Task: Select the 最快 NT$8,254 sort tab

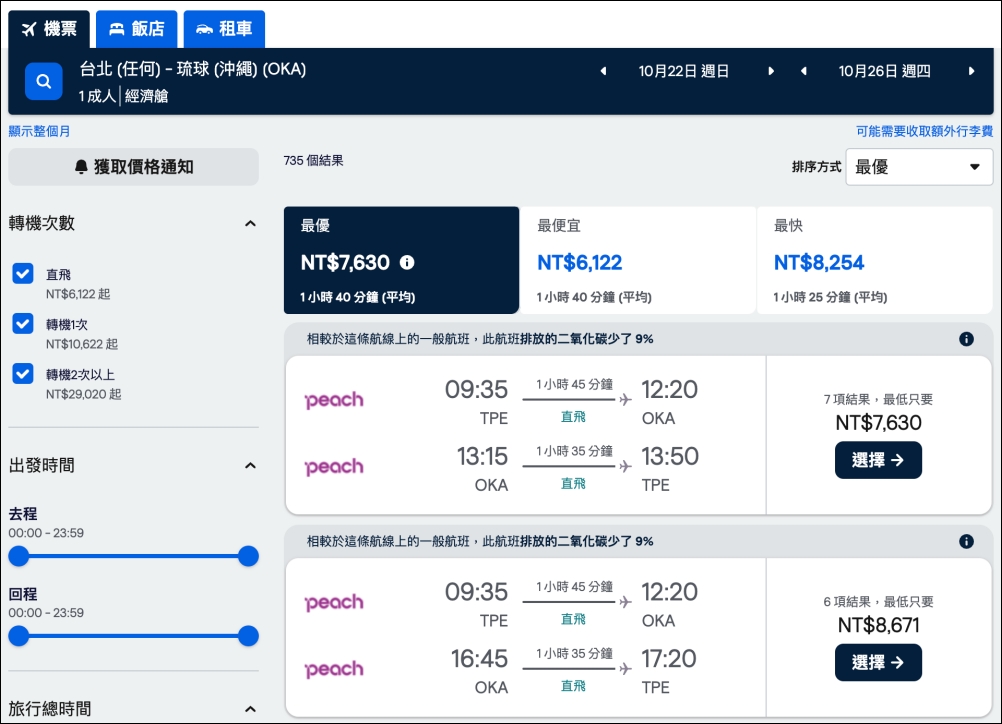Action: tap(875, 260)
